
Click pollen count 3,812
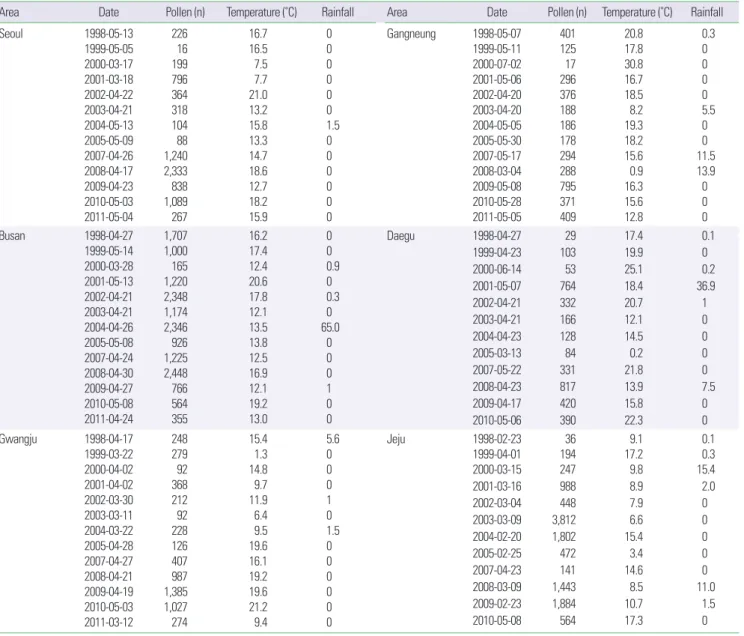[564, 520]
